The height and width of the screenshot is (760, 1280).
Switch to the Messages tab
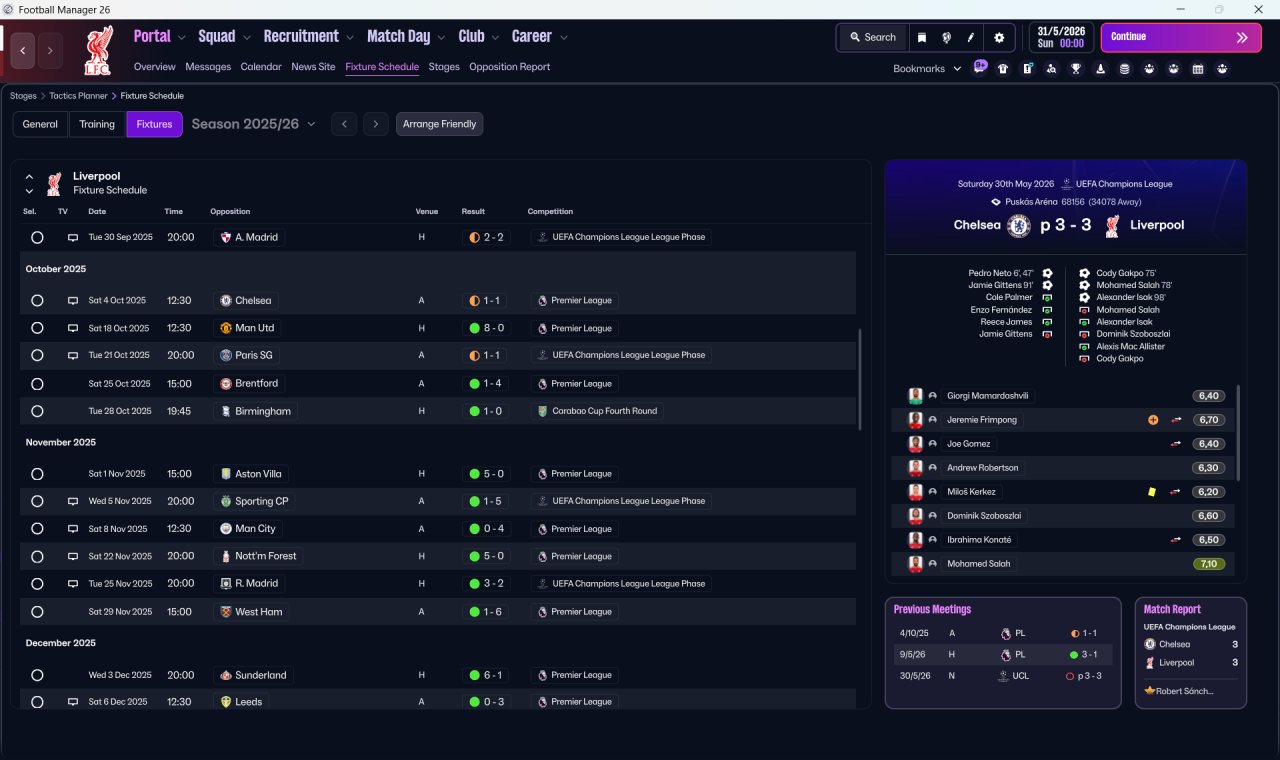pyautogui.click(x=208, y=67)
